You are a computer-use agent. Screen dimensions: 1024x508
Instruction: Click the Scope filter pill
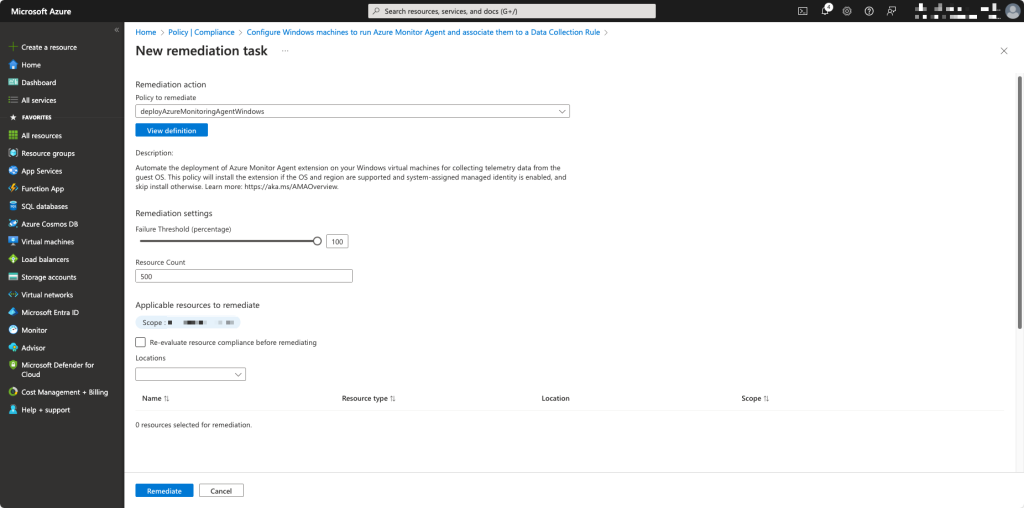pyautogui.click(x=188, y=323)
